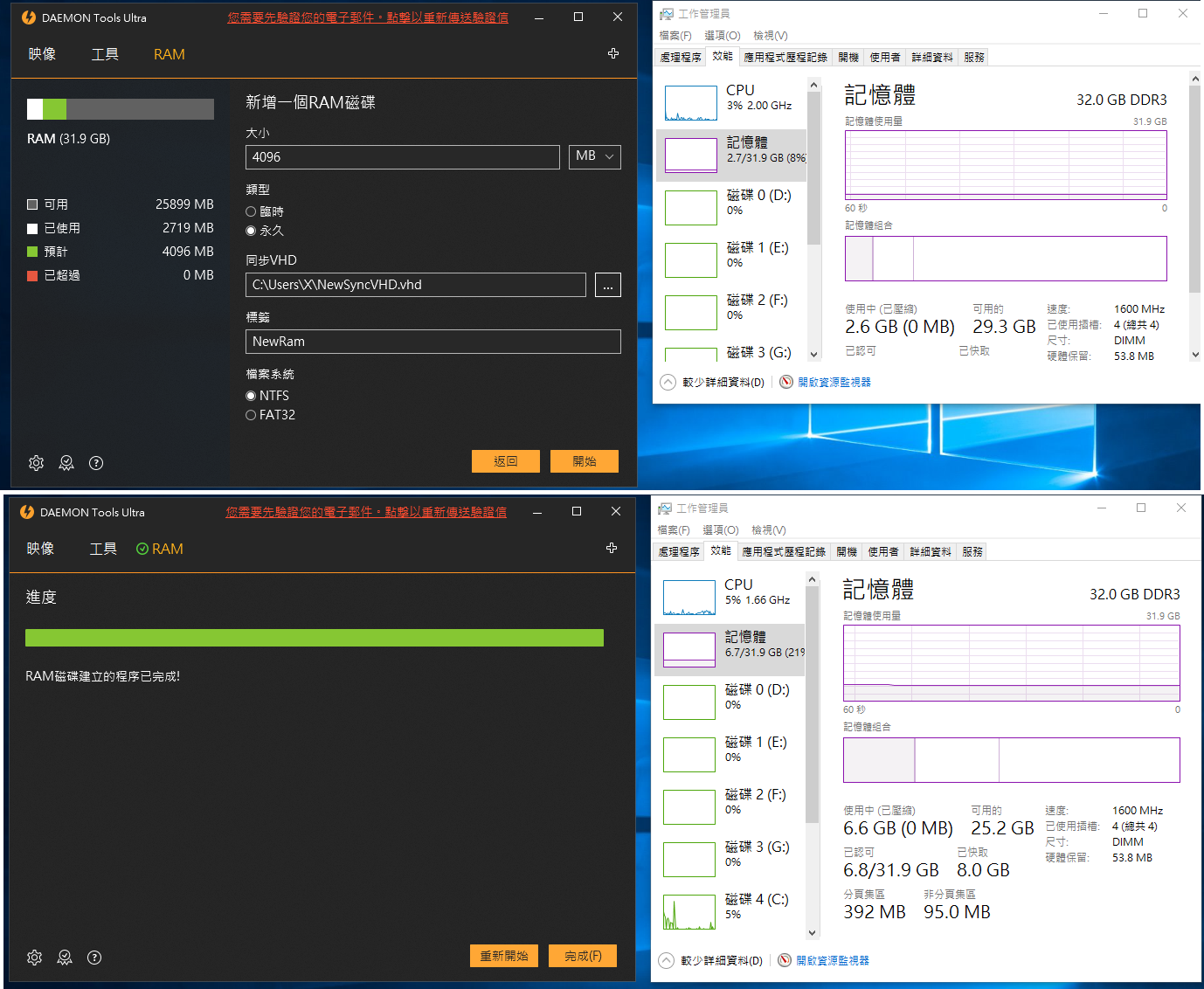Open help using the question mark icon

[96, 463]
